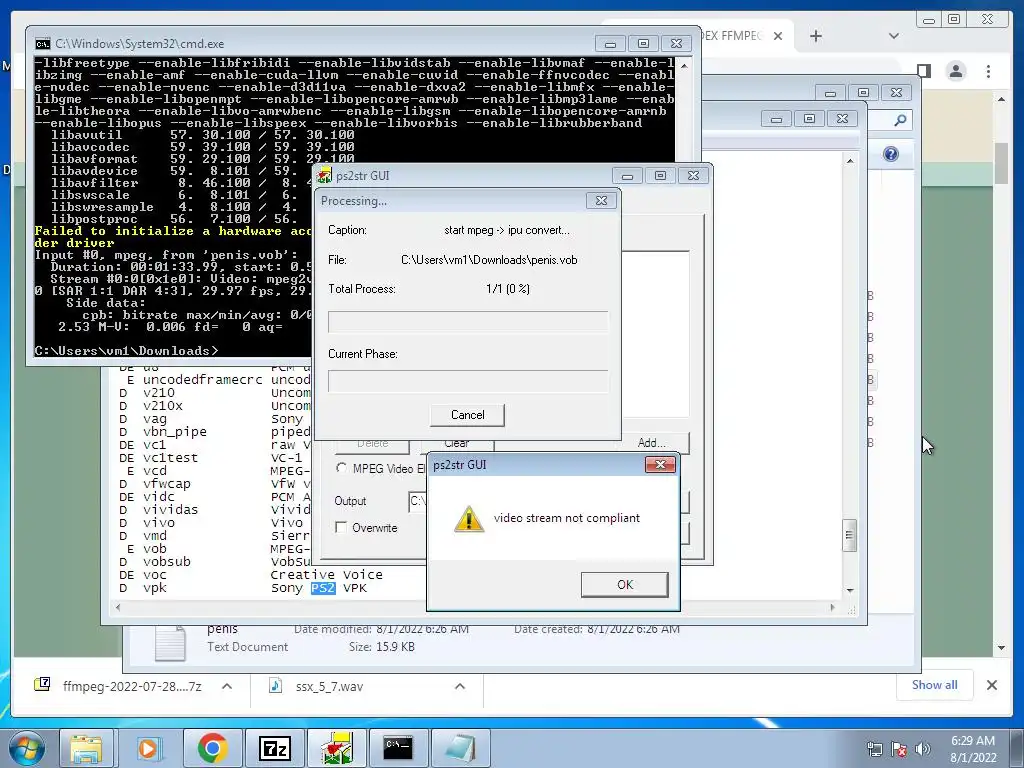The image size is (1024, 768).
Task: Toggle Chrome side panel icon
Action: [923, 71]
